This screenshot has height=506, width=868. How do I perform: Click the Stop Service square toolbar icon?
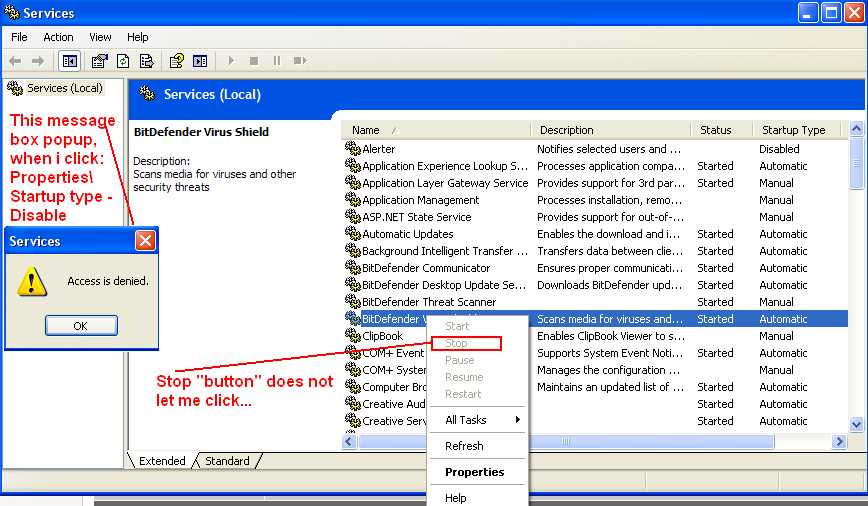[x=254, y=61]
